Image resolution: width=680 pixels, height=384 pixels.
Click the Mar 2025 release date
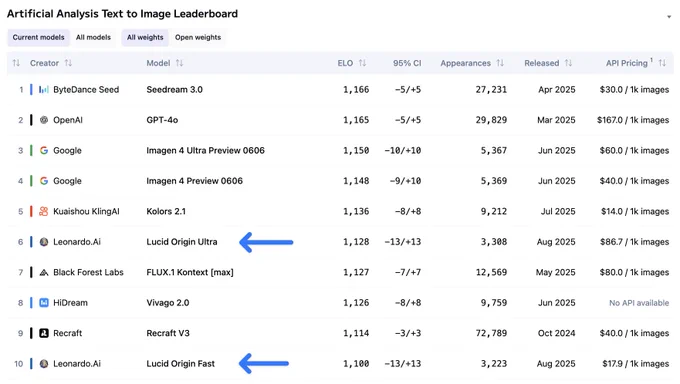pyautogui.click(x=556, y=120)
